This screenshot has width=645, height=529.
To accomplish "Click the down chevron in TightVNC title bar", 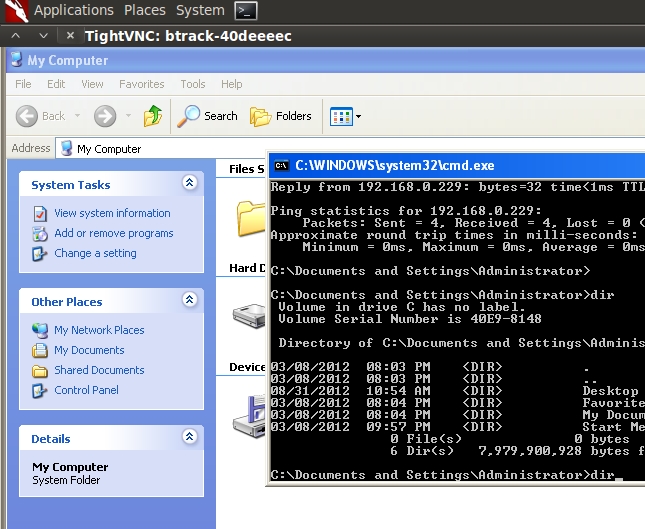I will tap(43, 36).
